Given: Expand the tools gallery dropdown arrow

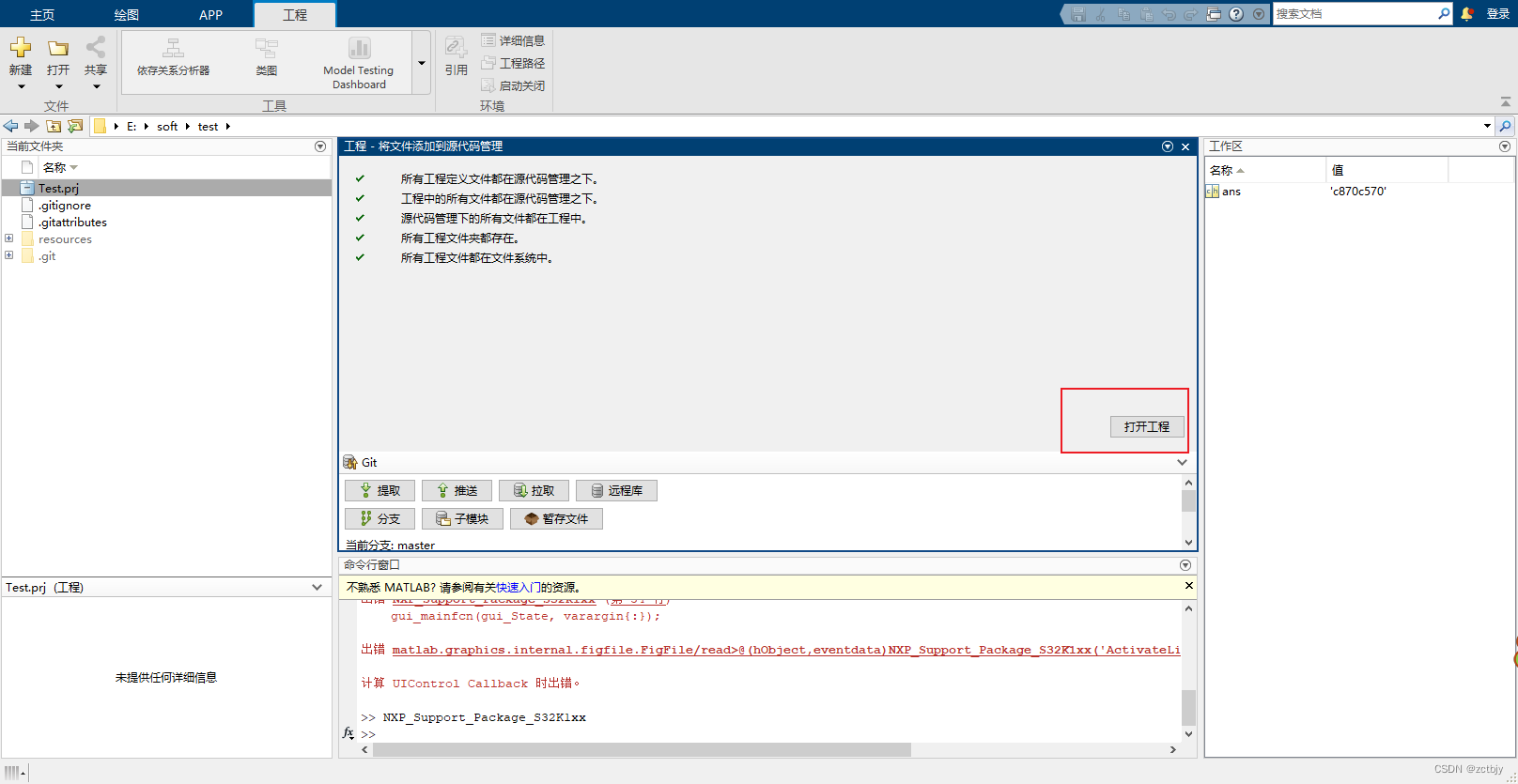Looking at the screenshot, I should coord(422,63).
